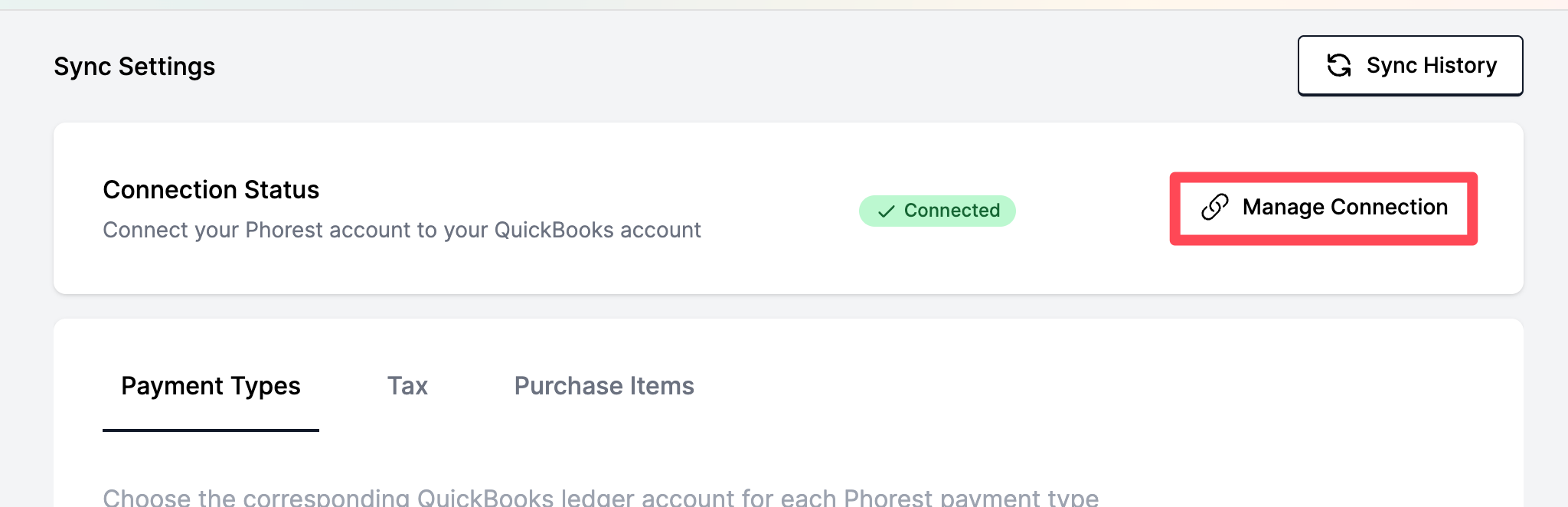Click the QuickBooks ledger account instruction text
This screenshot has height=507, width=1568.
[x=600, y=498]
